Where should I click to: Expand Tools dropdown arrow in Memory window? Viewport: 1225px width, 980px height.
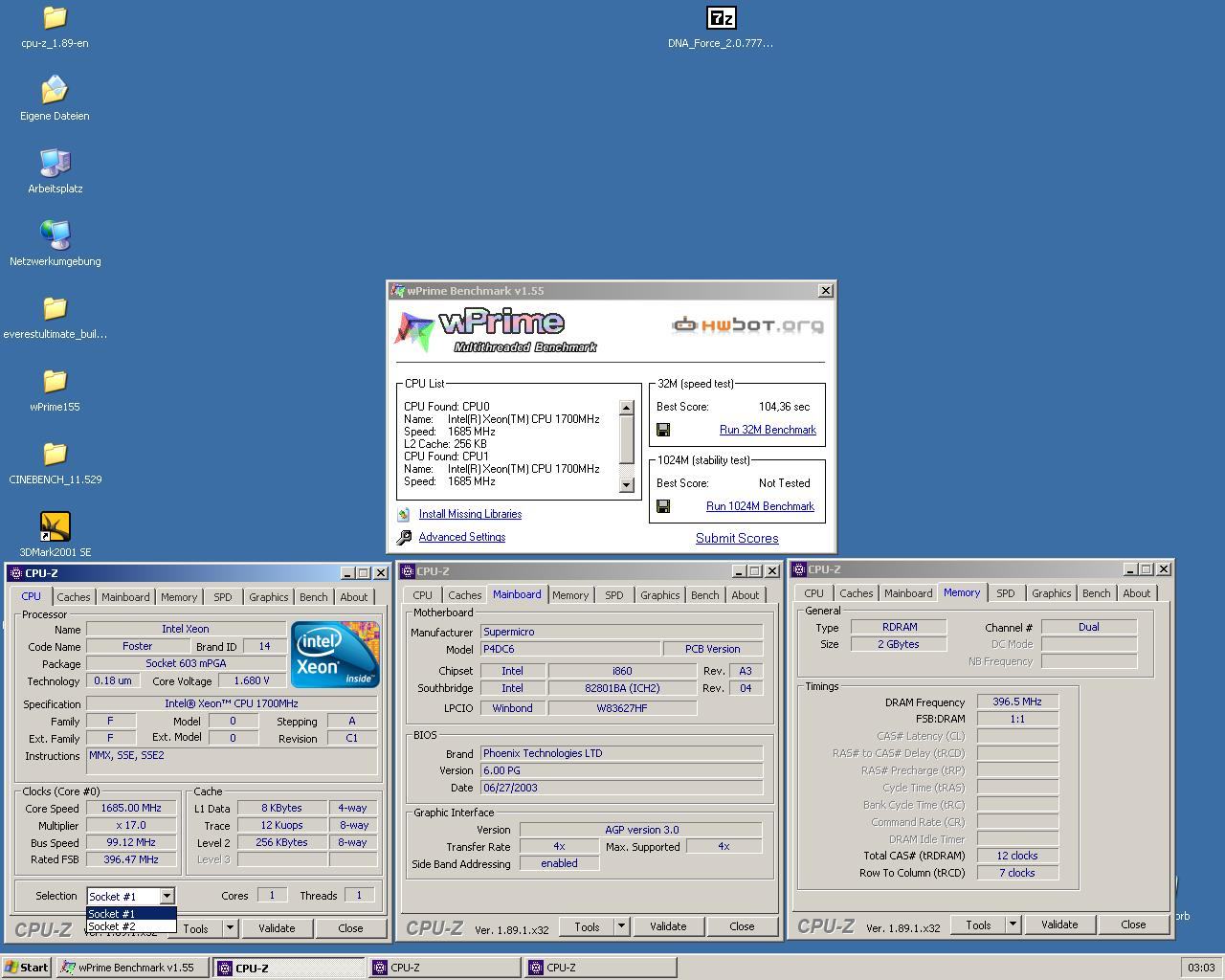point(1012,924)
